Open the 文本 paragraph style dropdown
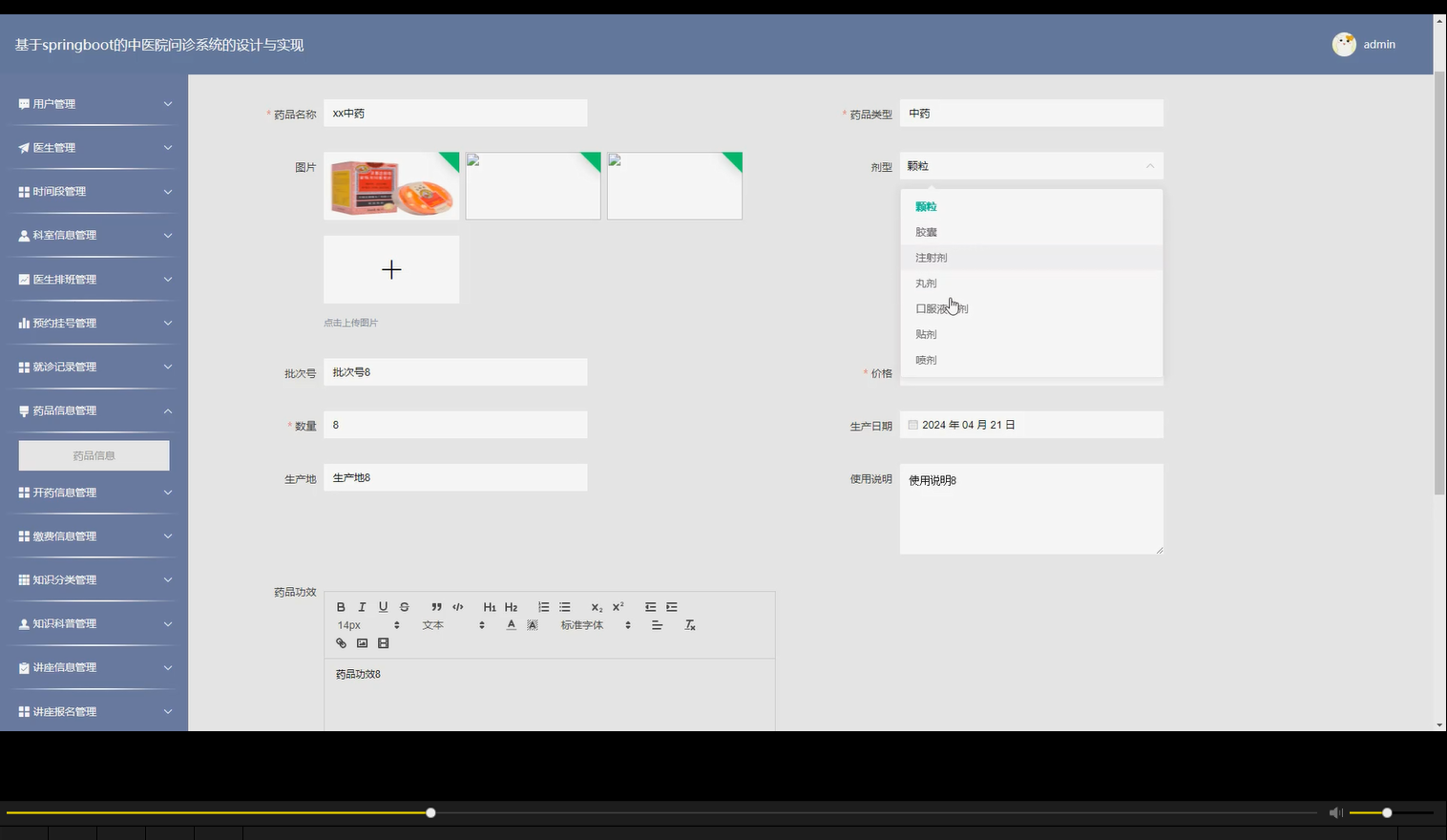 (453, 625)
